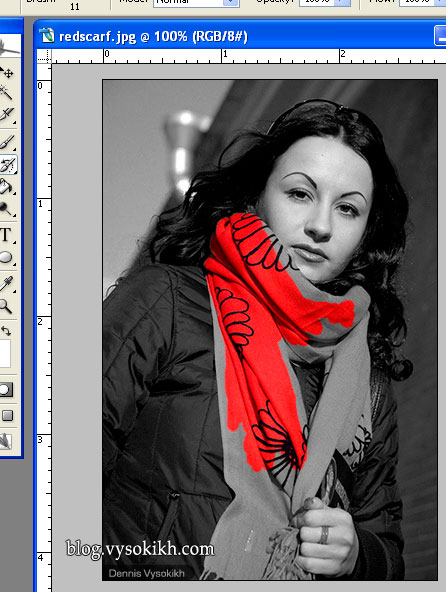Select the Magic Wand tool

pyautogui.click(x=6, y=92)
